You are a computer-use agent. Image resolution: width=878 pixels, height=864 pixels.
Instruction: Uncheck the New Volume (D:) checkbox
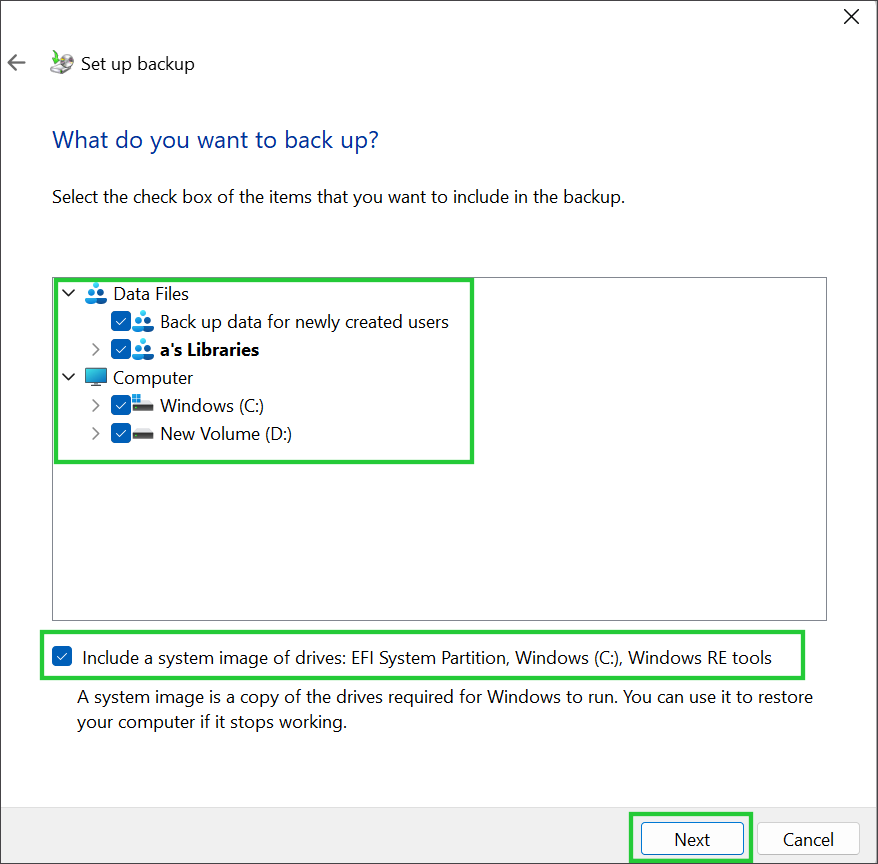pos(120,433)
